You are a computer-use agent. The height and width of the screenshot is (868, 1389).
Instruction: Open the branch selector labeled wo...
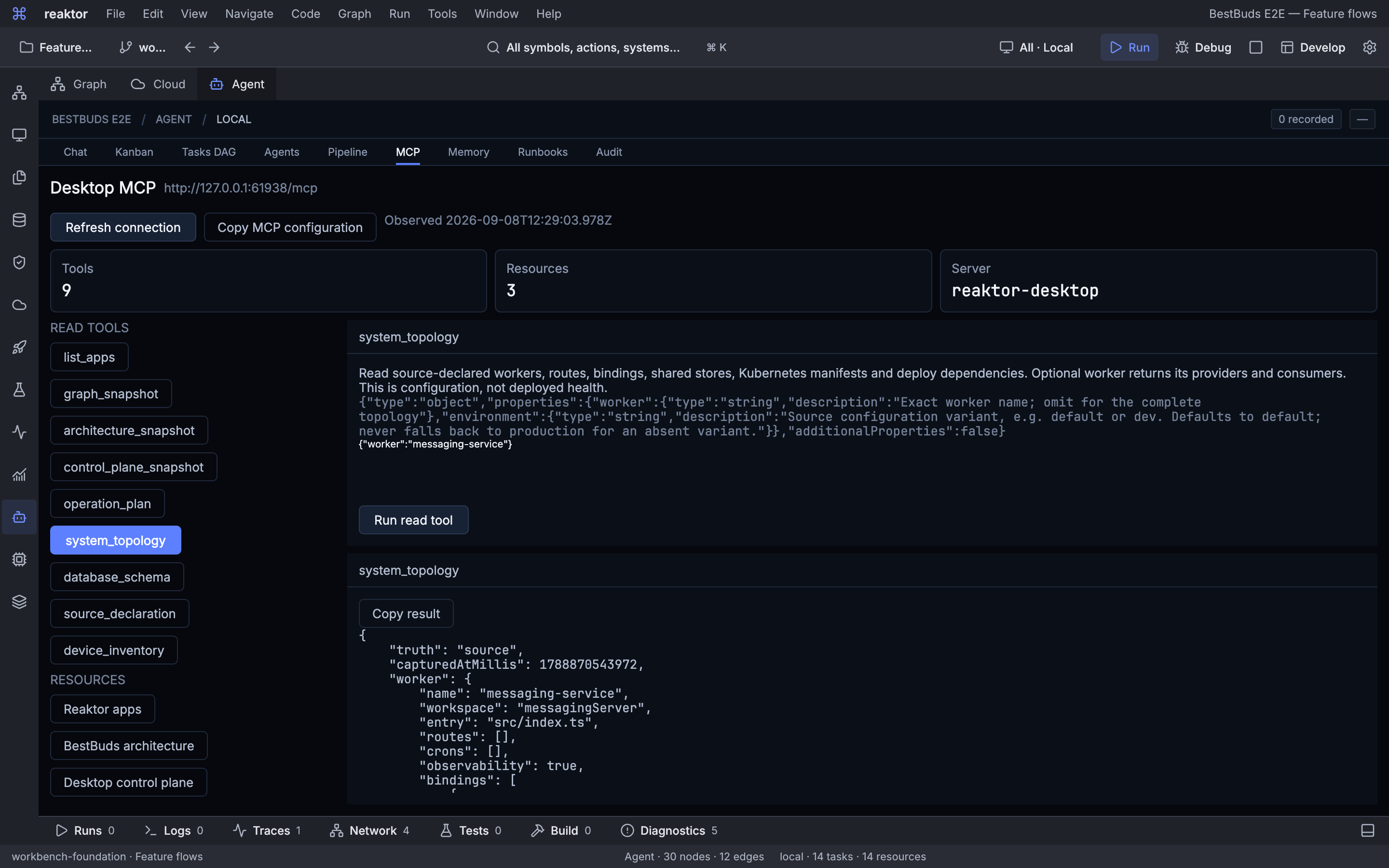pos(142,47)
